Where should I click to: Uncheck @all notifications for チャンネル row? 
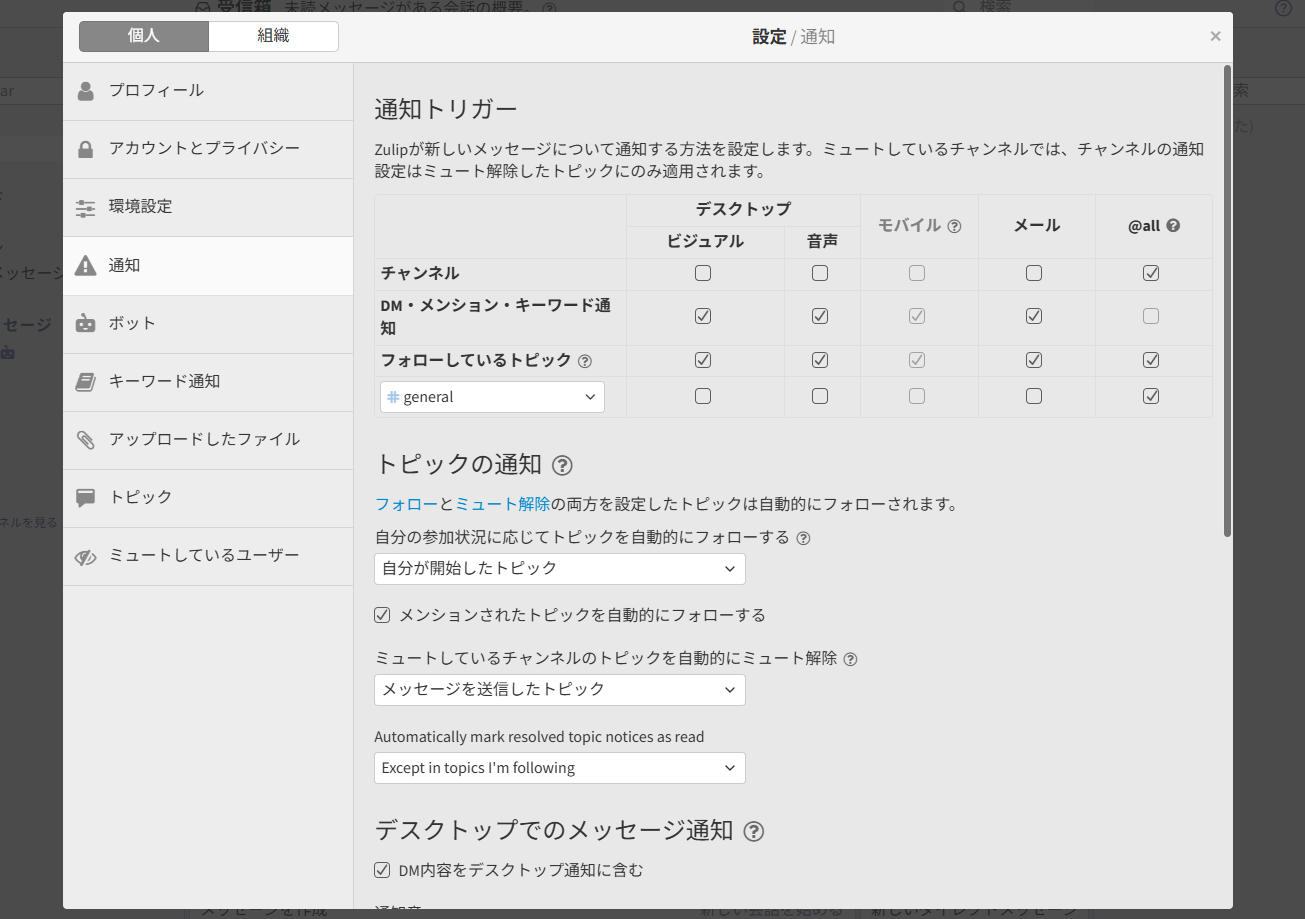tap(1151, 272)
